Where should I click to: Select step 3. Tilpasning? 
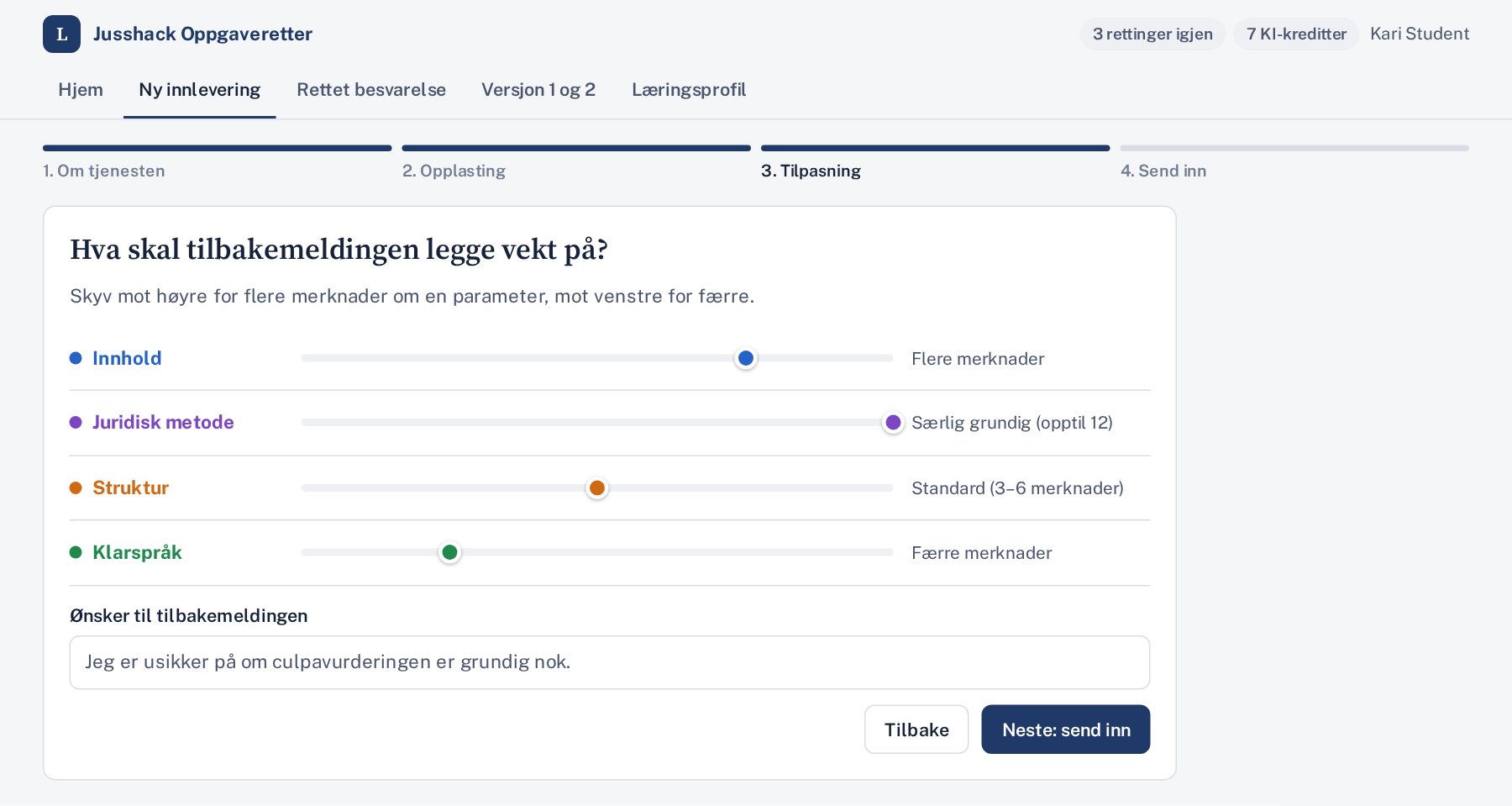[936, 162]
